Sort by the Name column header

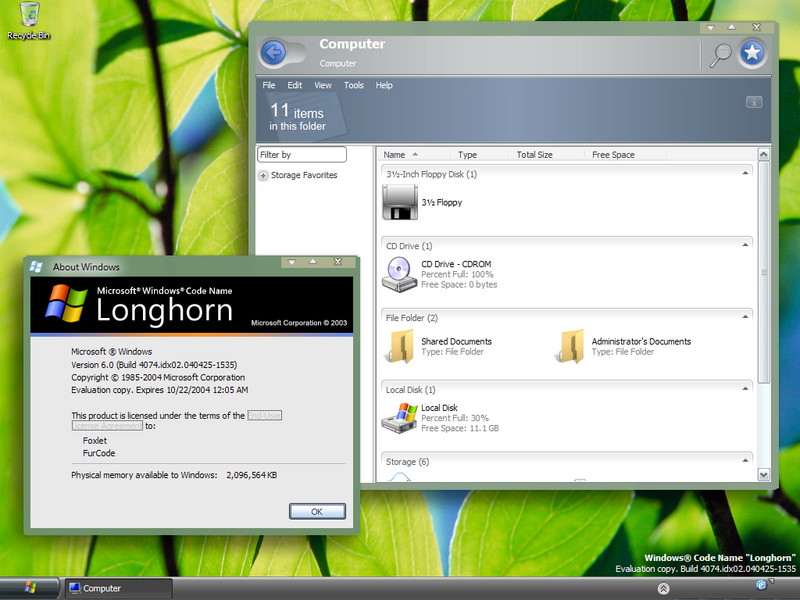pos(414,155)
